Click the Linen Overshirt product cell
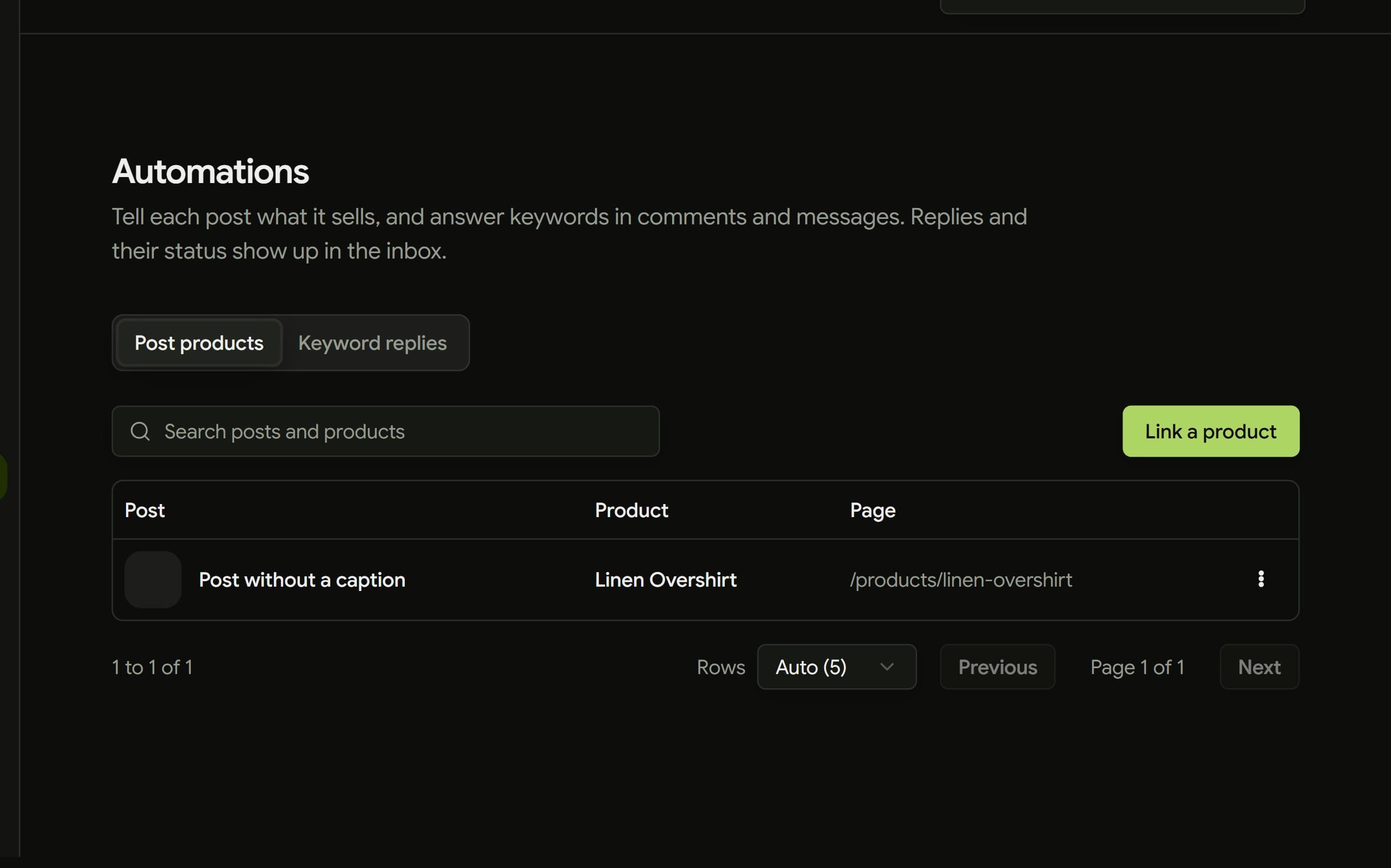Screen dimensions: 1391x868 click(x=666, y=580)
